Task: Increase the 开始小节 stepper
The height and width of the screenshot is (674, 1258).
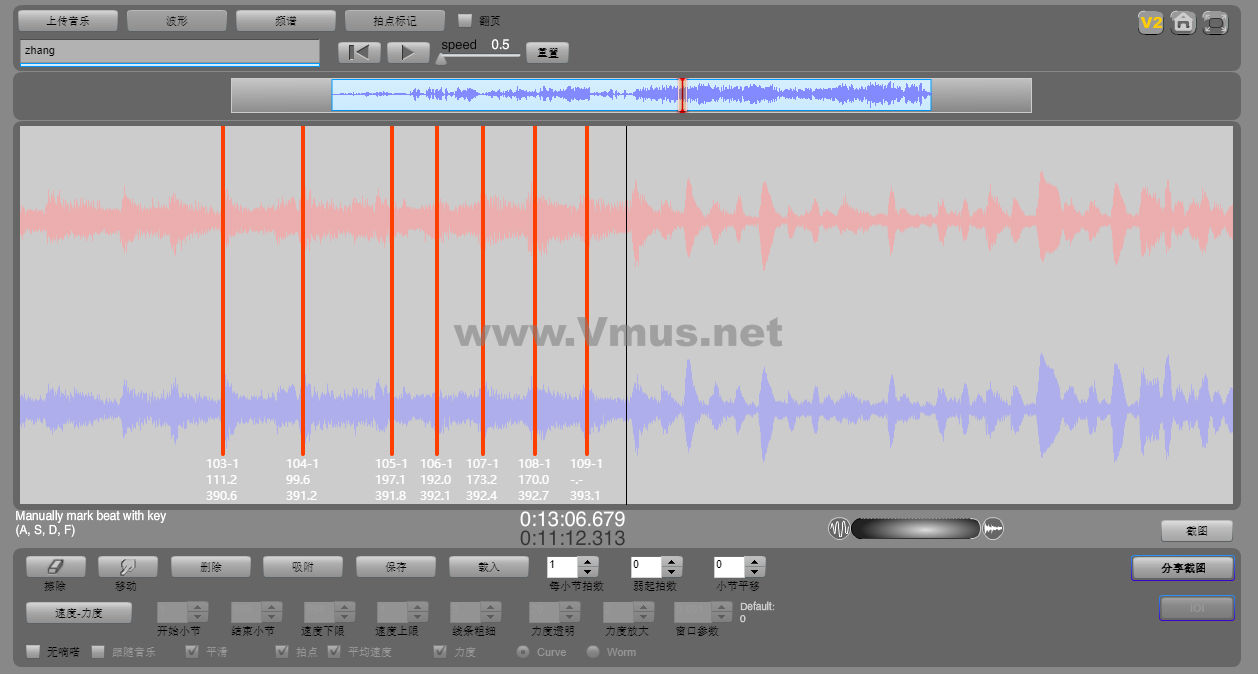Action: coord(198,607)
